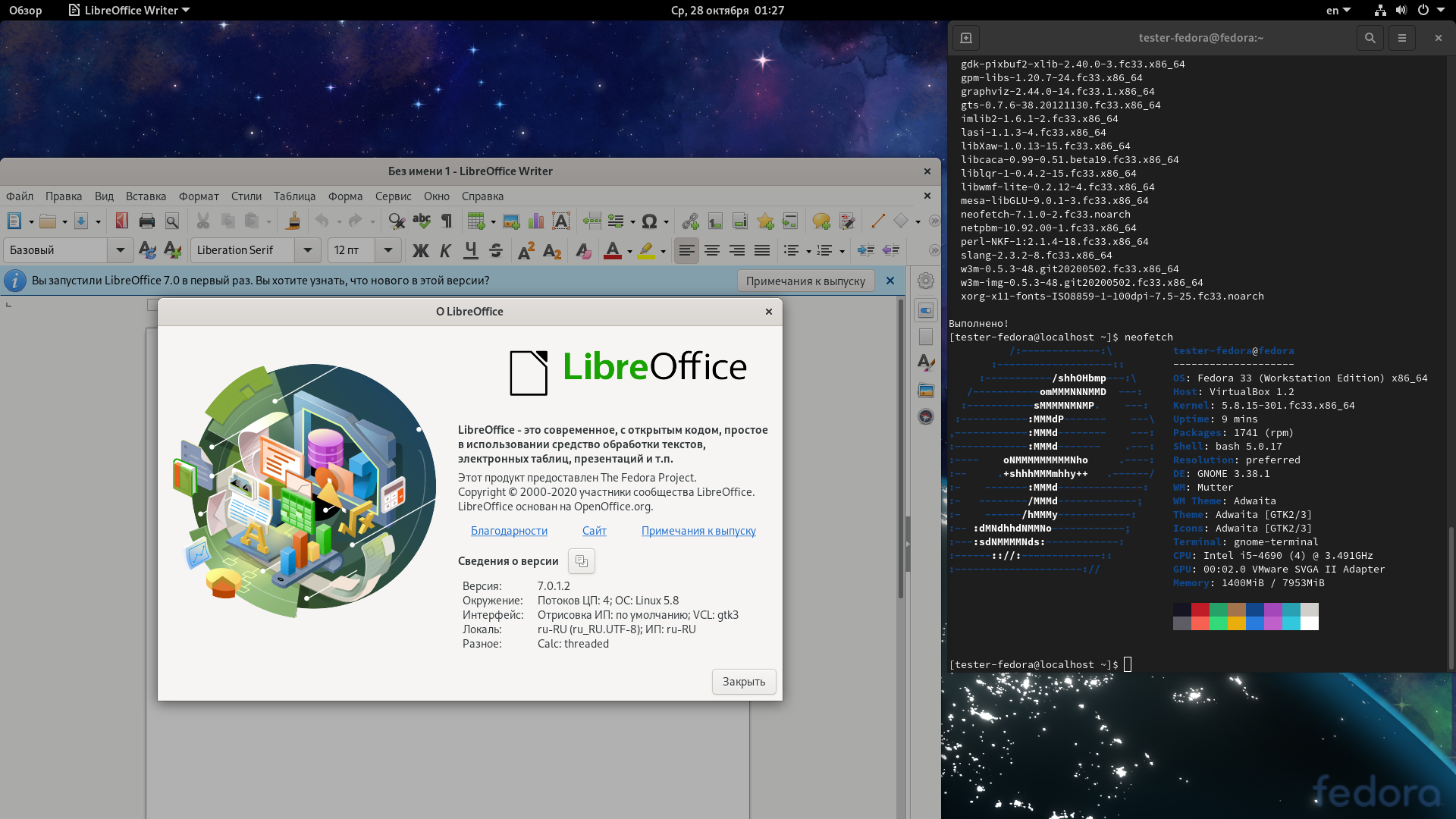
Task: Open the Обзор activities overview
Action: tap(26, 11)
